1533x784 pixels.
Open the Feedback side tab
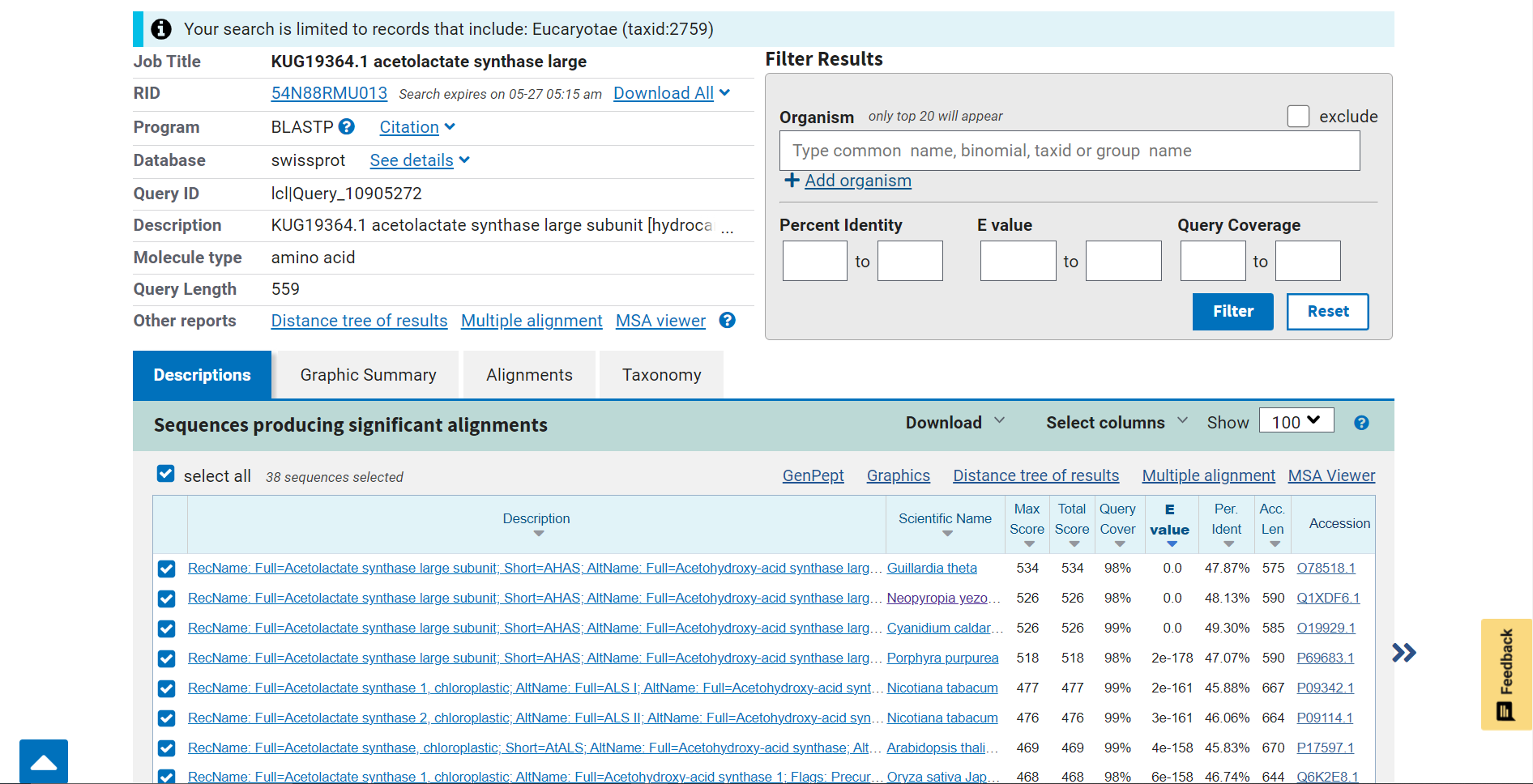(x=1506, y=674)
